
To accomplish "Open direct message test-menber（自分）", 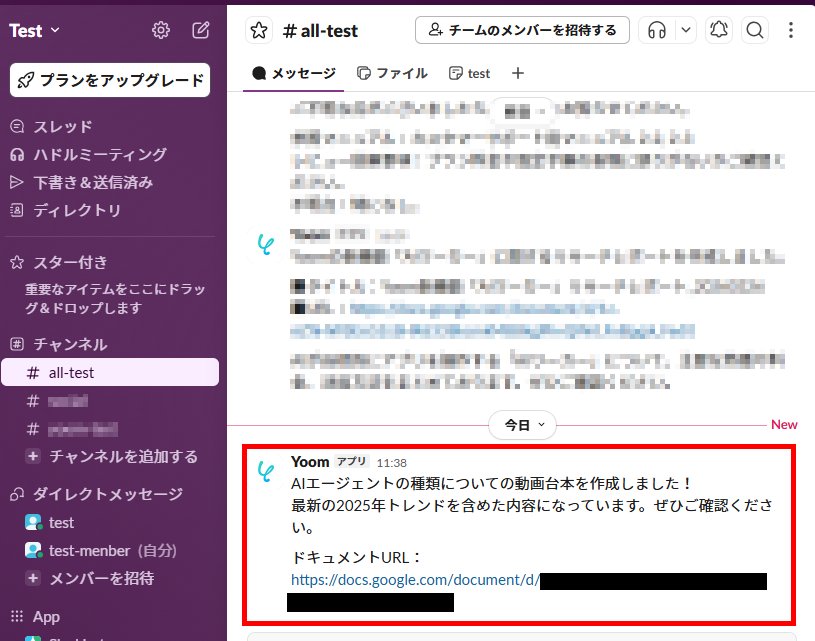I will (x=113, y=551).
